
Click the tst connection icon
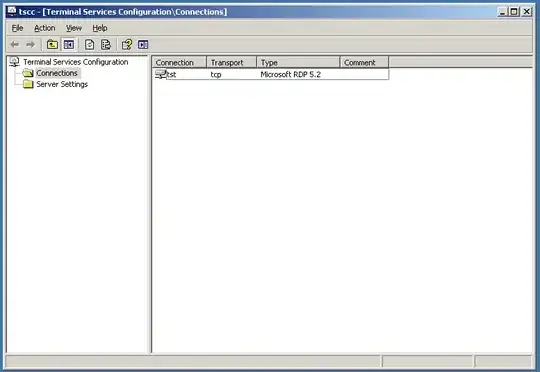pyautogui.click(x=160, y=74)
